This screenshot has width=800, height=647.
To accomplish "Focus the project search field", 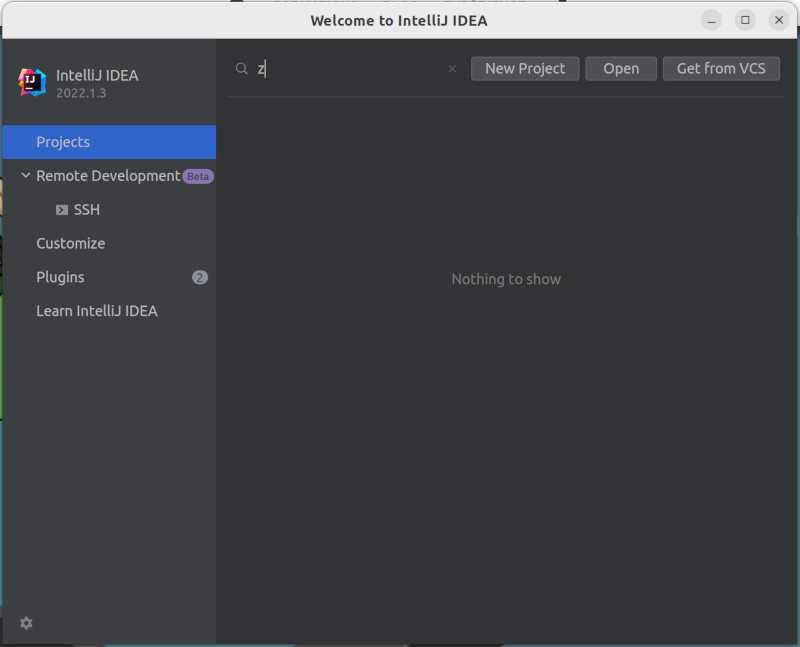I will 349,68.
